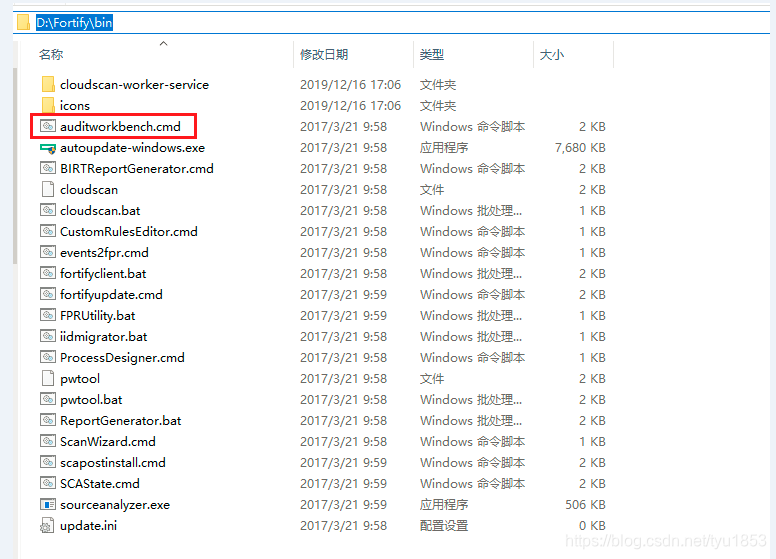Click the blank pwtool file icon

pyautogui.click(x=48, y=378)
